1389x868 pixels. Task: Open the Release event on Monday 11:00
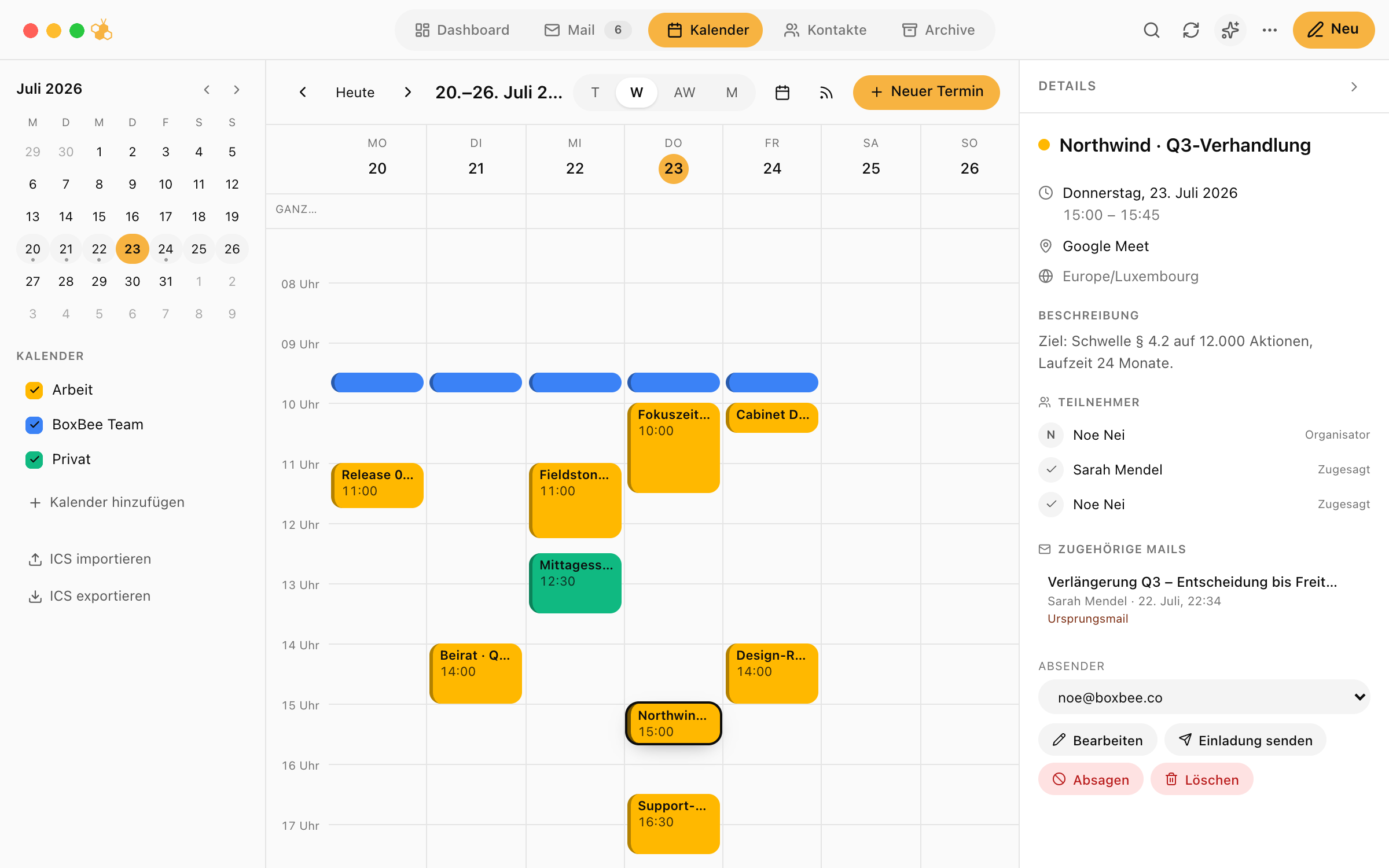point(377,486)
